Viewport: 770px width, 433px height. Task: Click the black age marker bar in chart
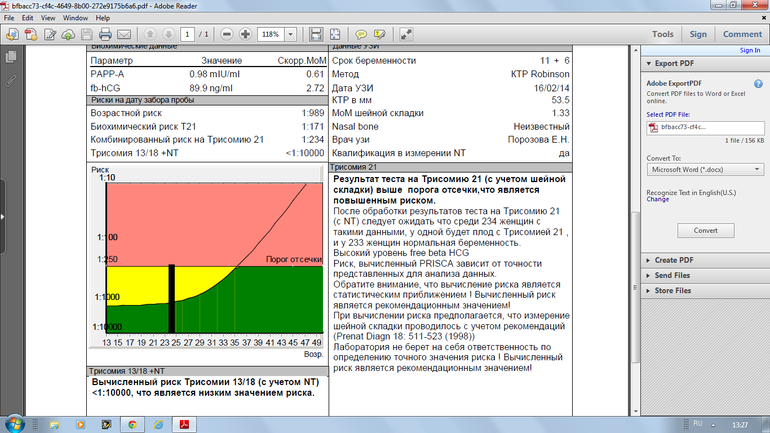[172, 298]
